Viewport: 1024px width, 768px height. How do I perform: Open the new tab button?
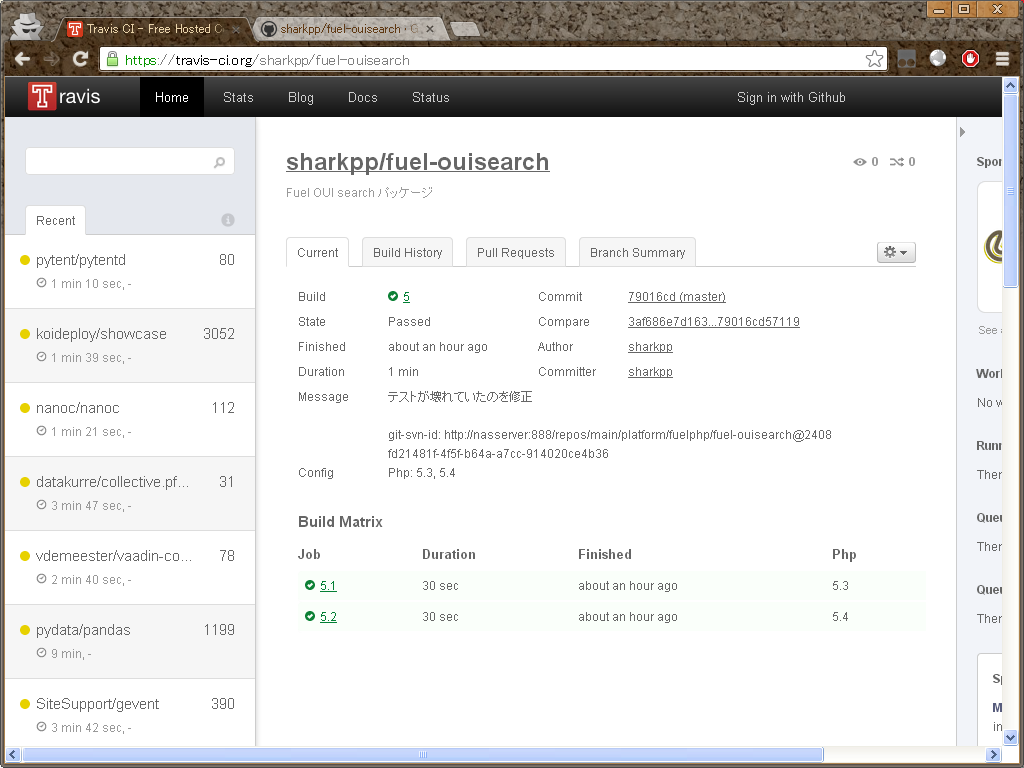tap(464, 29)
